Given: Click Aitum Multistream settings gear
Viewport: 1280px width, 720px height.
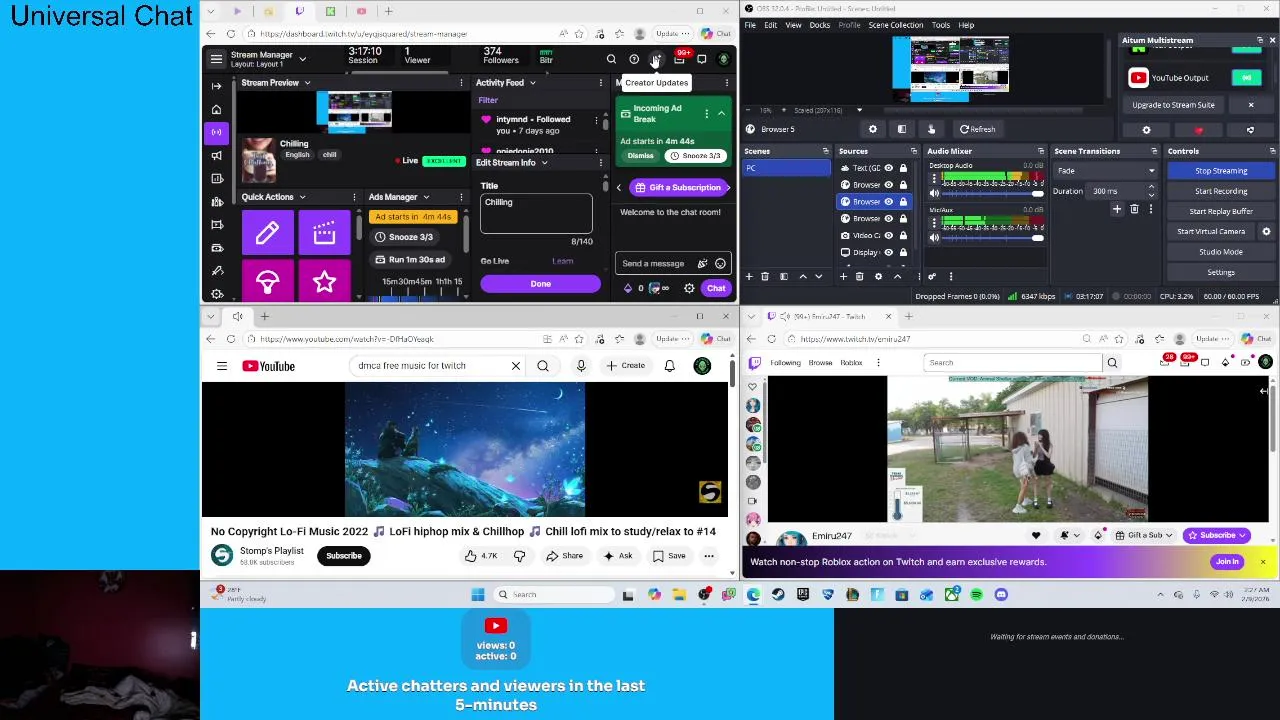Looking at the screenshot, I should [x=1146, y=130].
